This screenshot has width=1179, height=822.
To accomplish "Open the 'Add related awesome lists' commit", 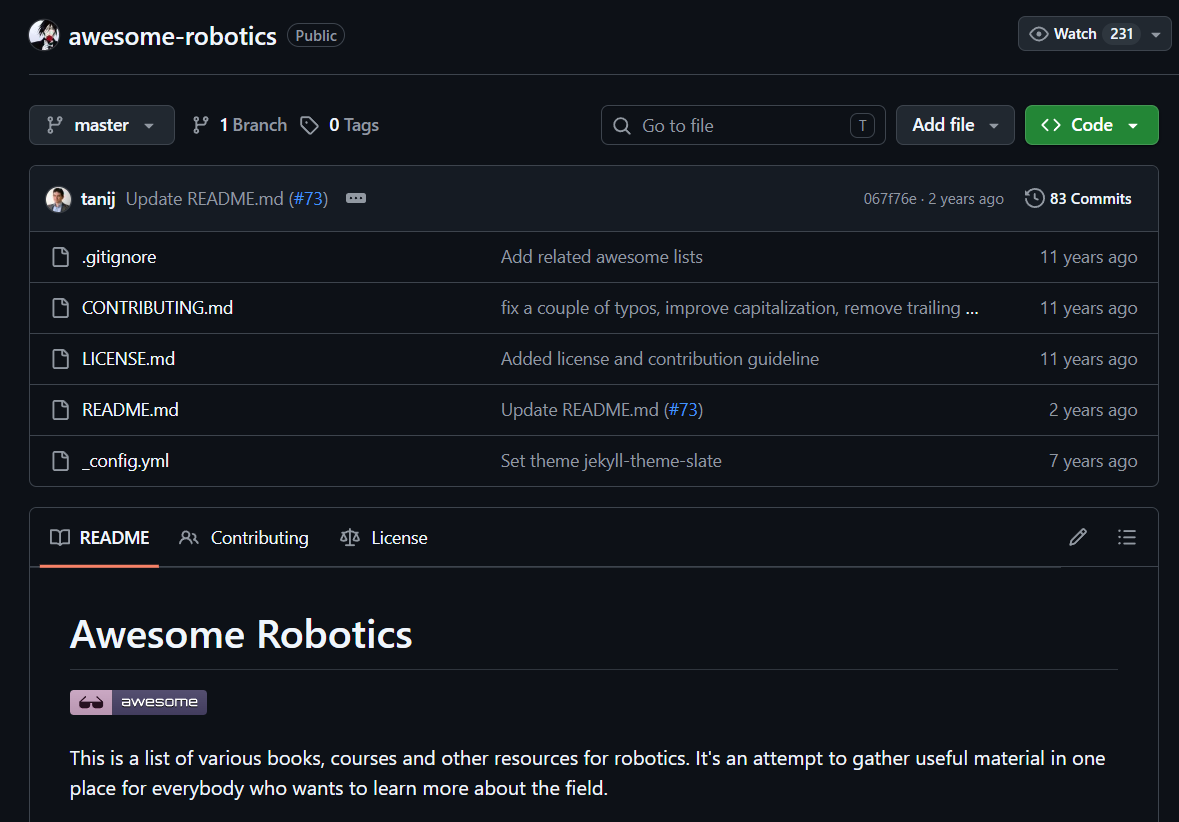I will [x=602, y=257].
